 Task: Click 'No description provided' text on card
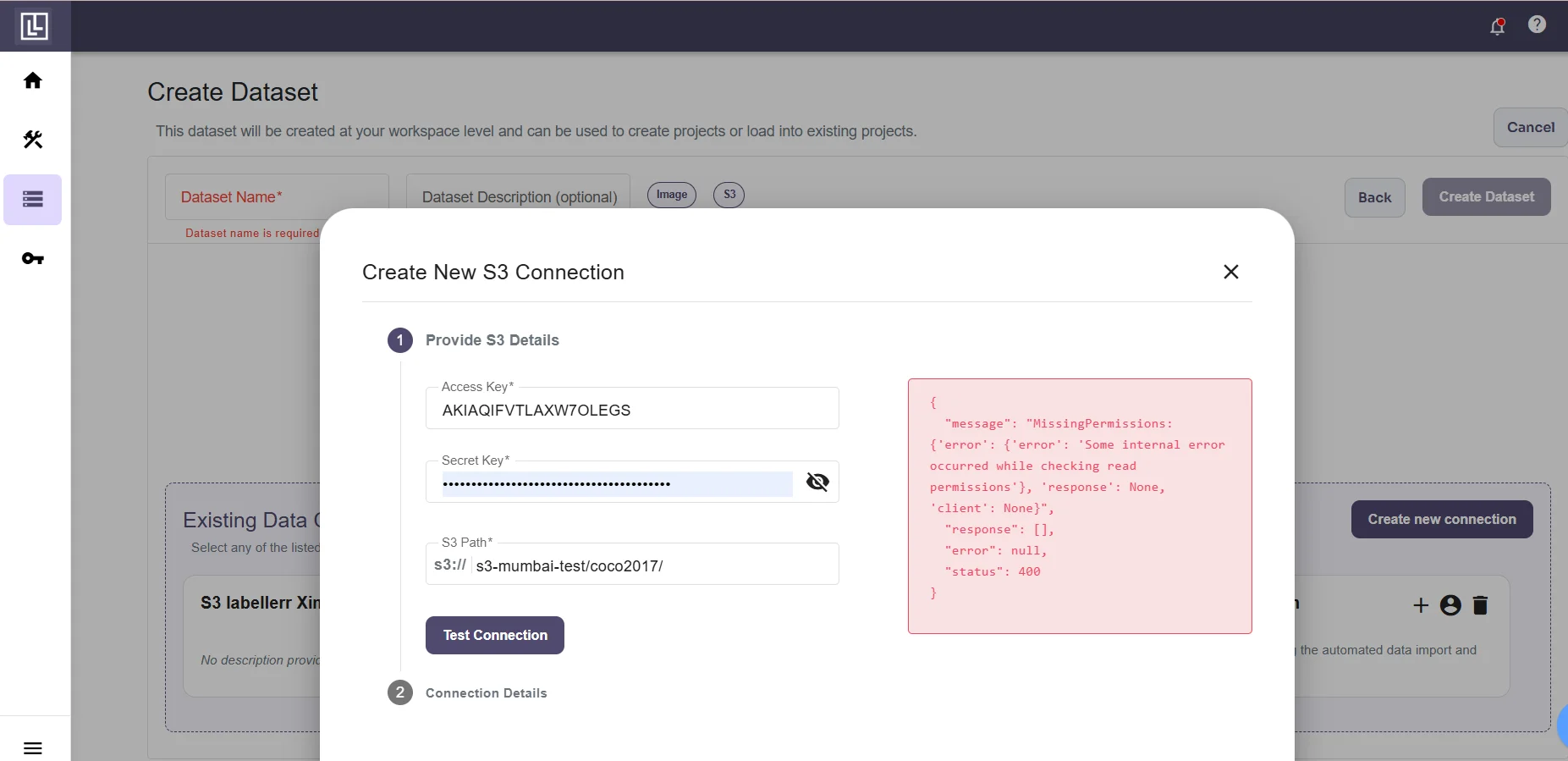(260, 659)
